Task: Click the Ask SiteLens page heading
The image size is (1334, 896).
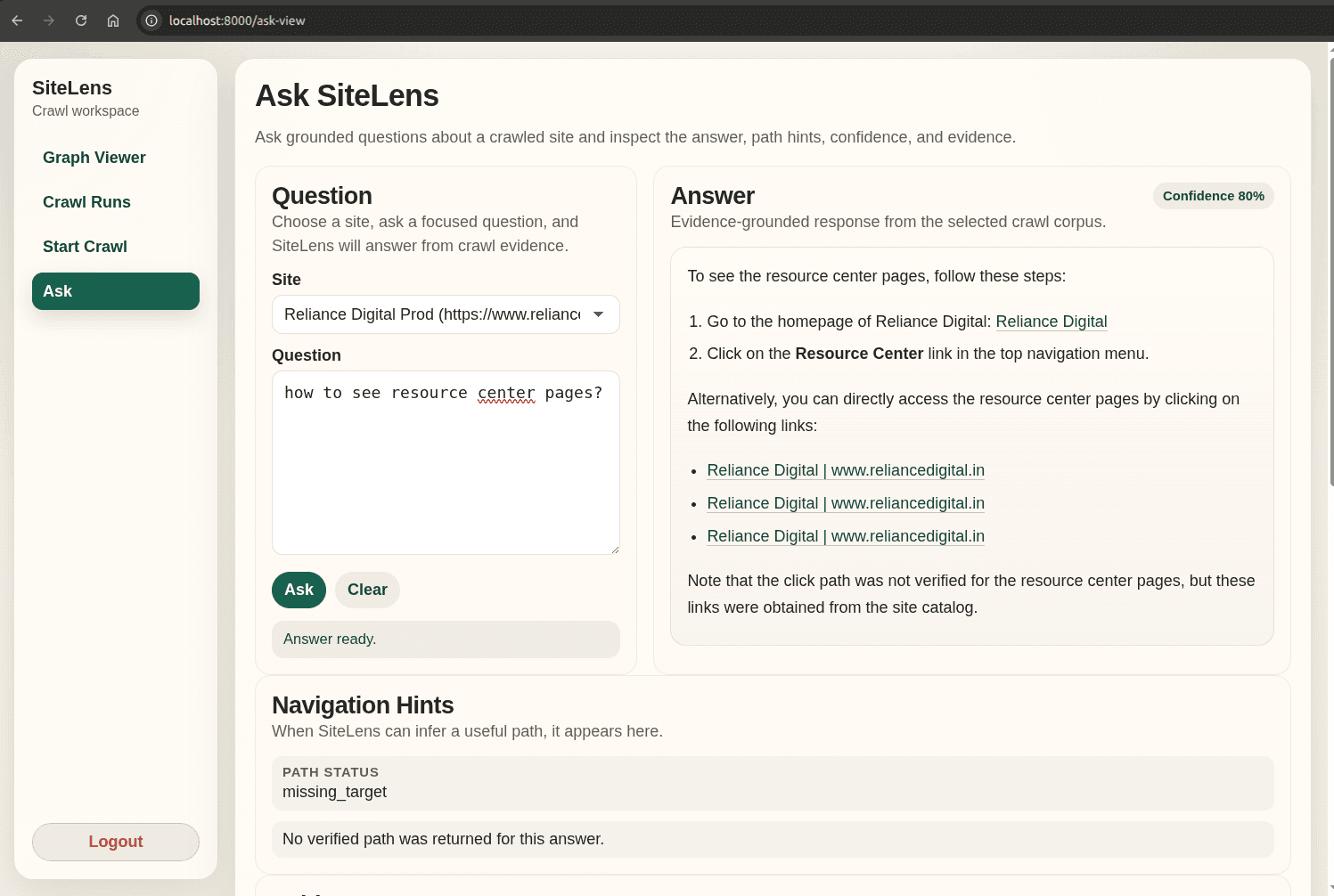Action: tap(347, 96)
